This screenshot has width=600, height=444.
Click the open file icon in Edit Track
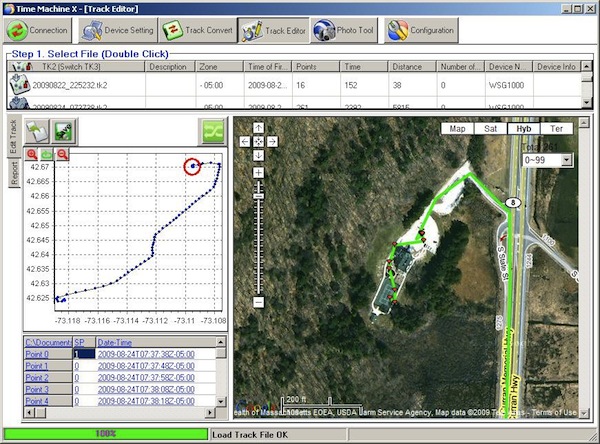37,131
